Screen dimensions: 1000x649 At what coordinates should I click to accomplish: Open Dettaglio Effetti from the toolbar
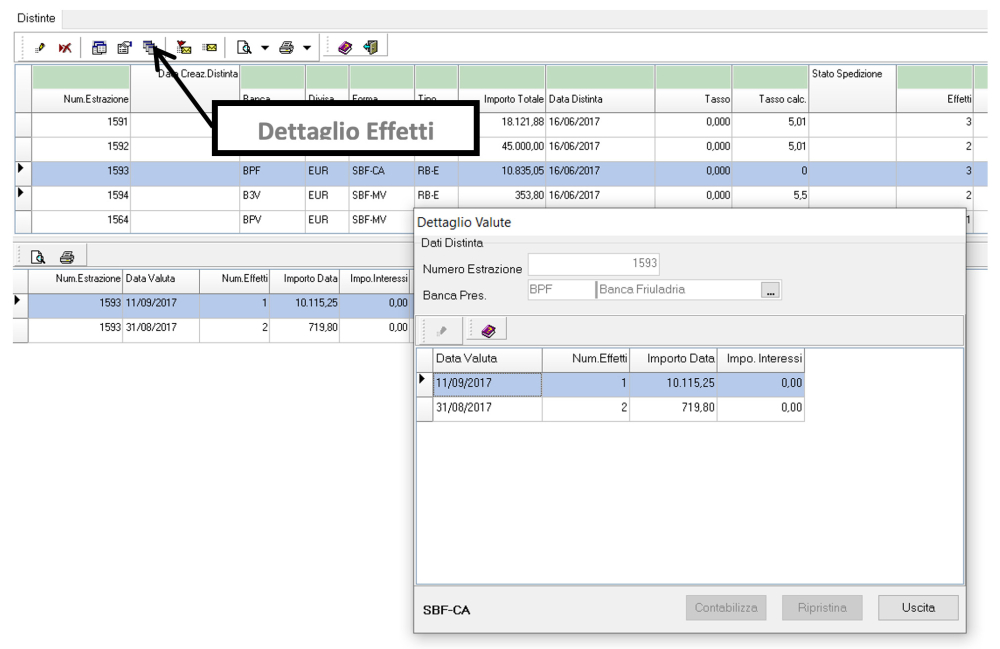148,46
